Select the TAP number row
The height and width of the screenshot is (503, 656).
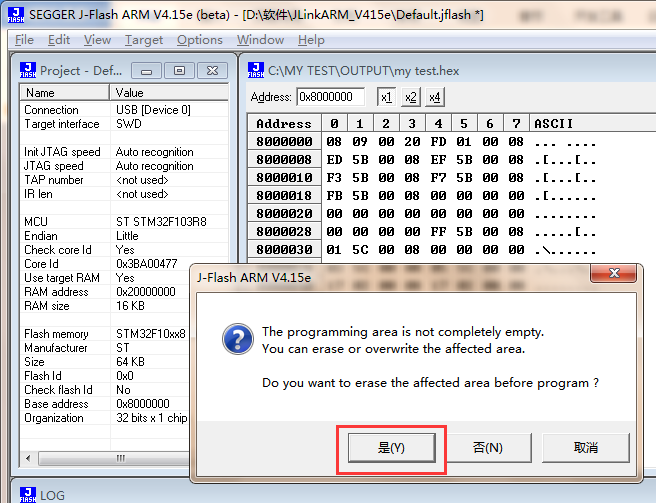coord(124,180)
